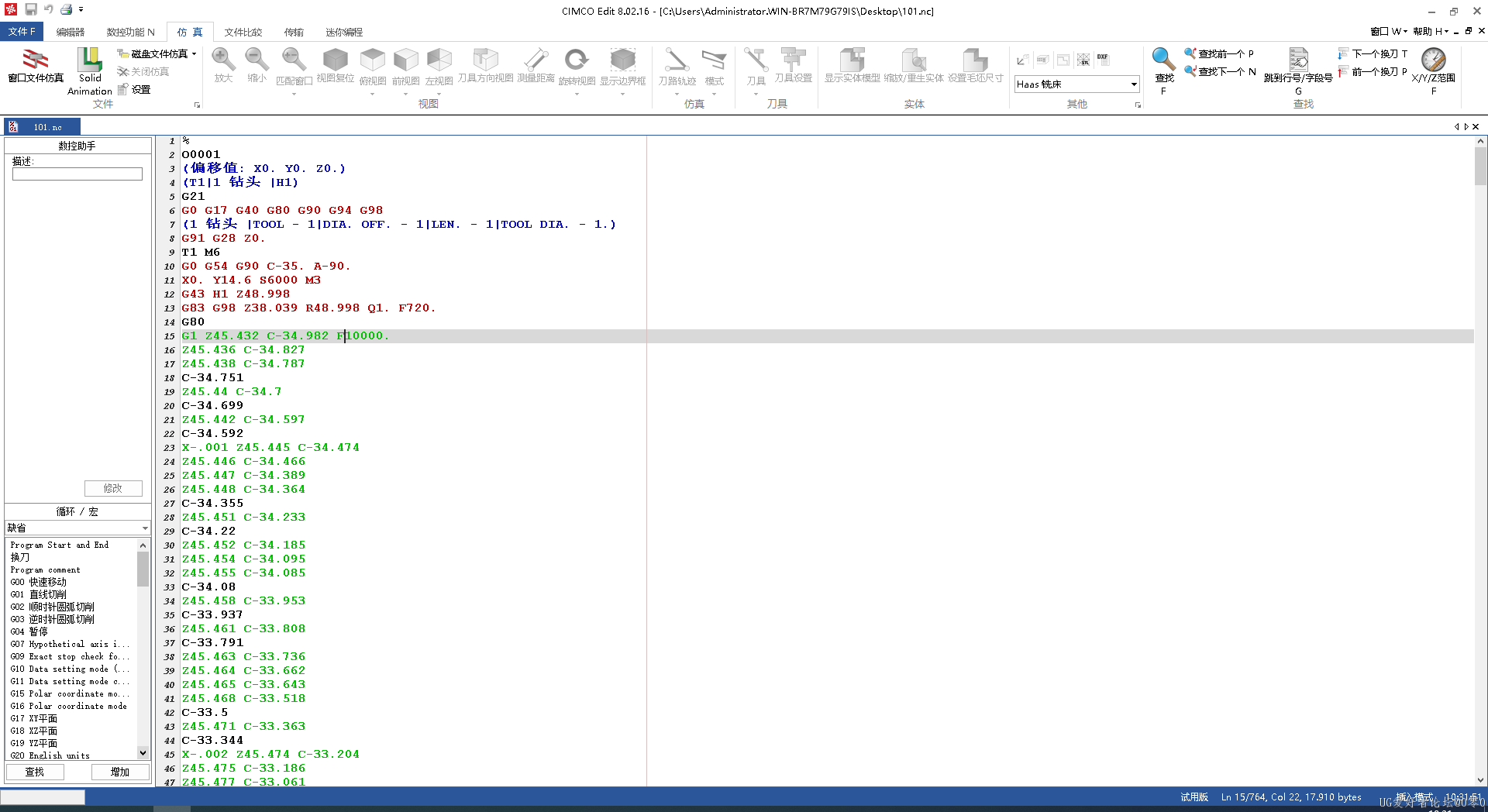Click the 放大 zoom in icon
Viewport: 1488px width, 812px height.
coord(223,60)
